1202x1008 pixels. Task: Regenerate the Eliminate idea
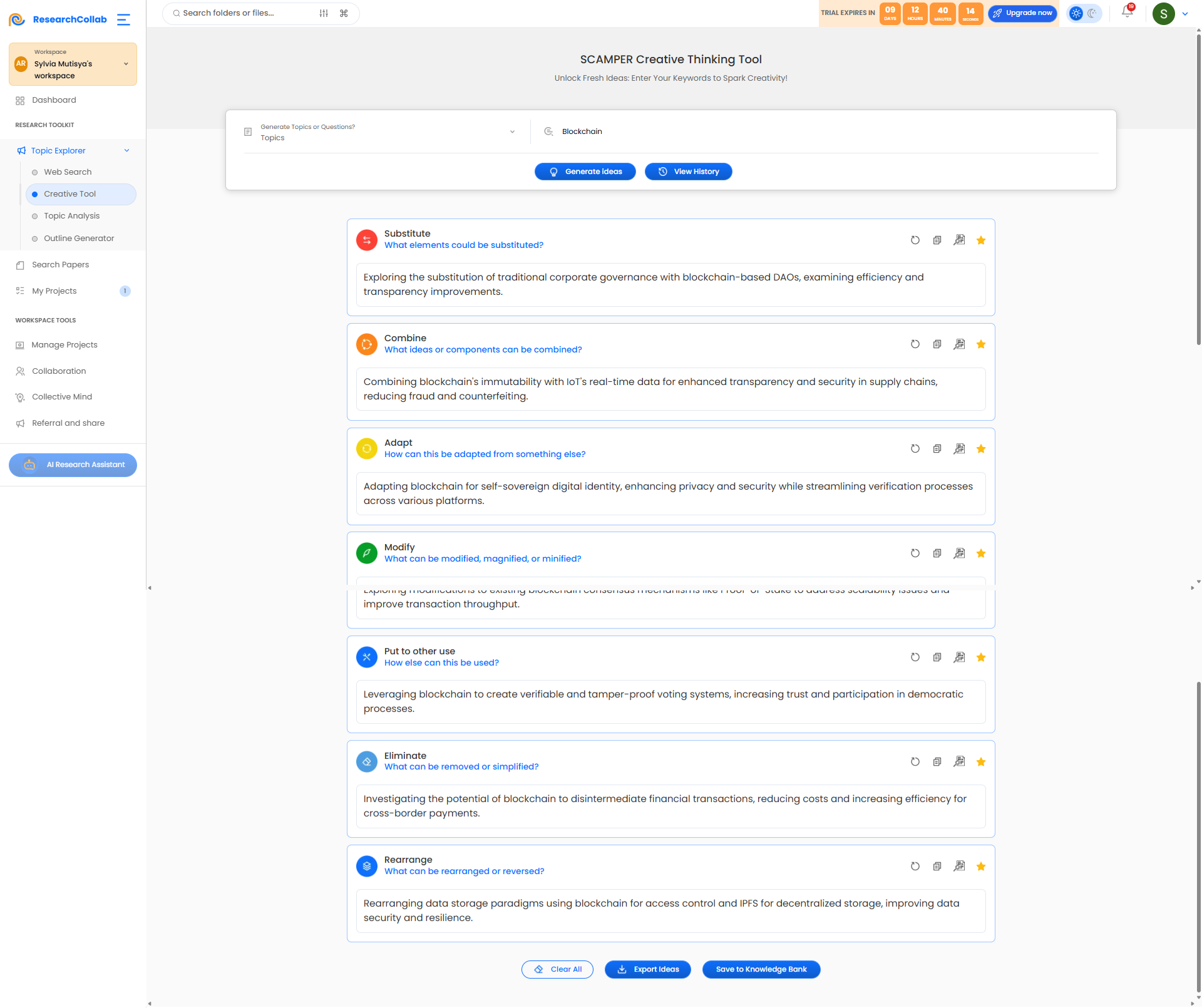coord(915,762)
